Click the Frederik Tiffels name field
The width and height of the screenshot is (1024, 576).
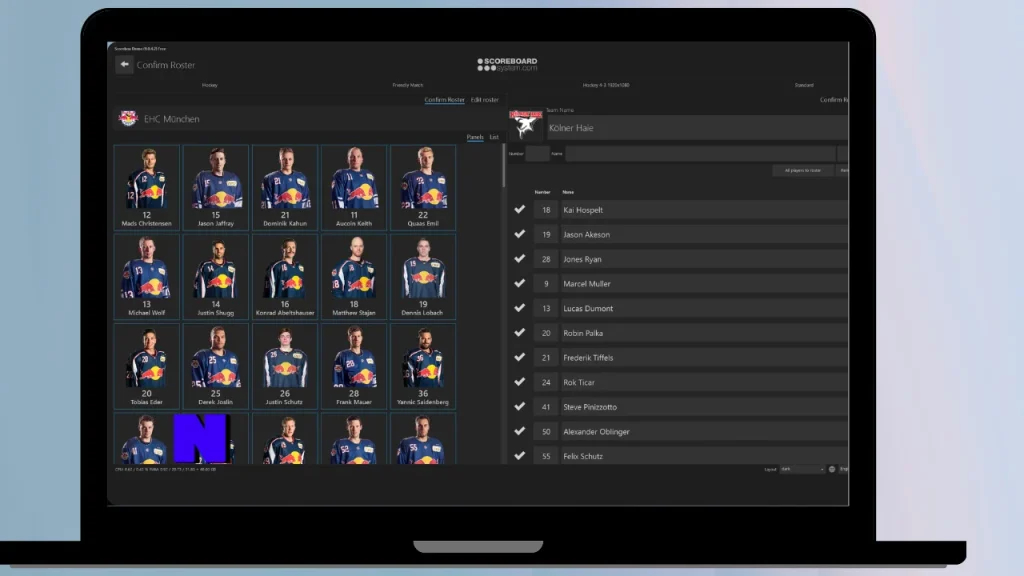[705, 357]
